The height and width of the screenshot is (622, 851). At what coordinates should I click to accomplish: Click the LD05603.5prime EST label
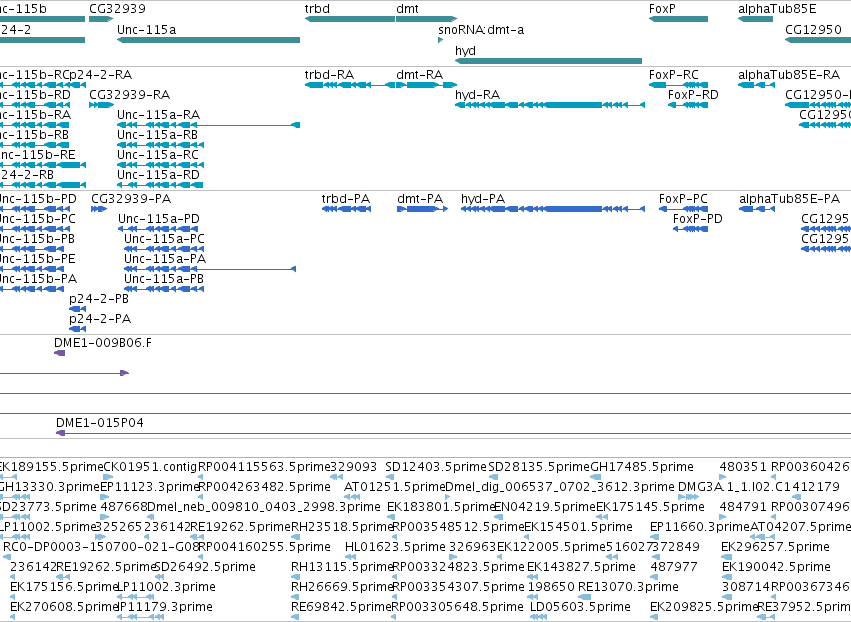(580, 607)
